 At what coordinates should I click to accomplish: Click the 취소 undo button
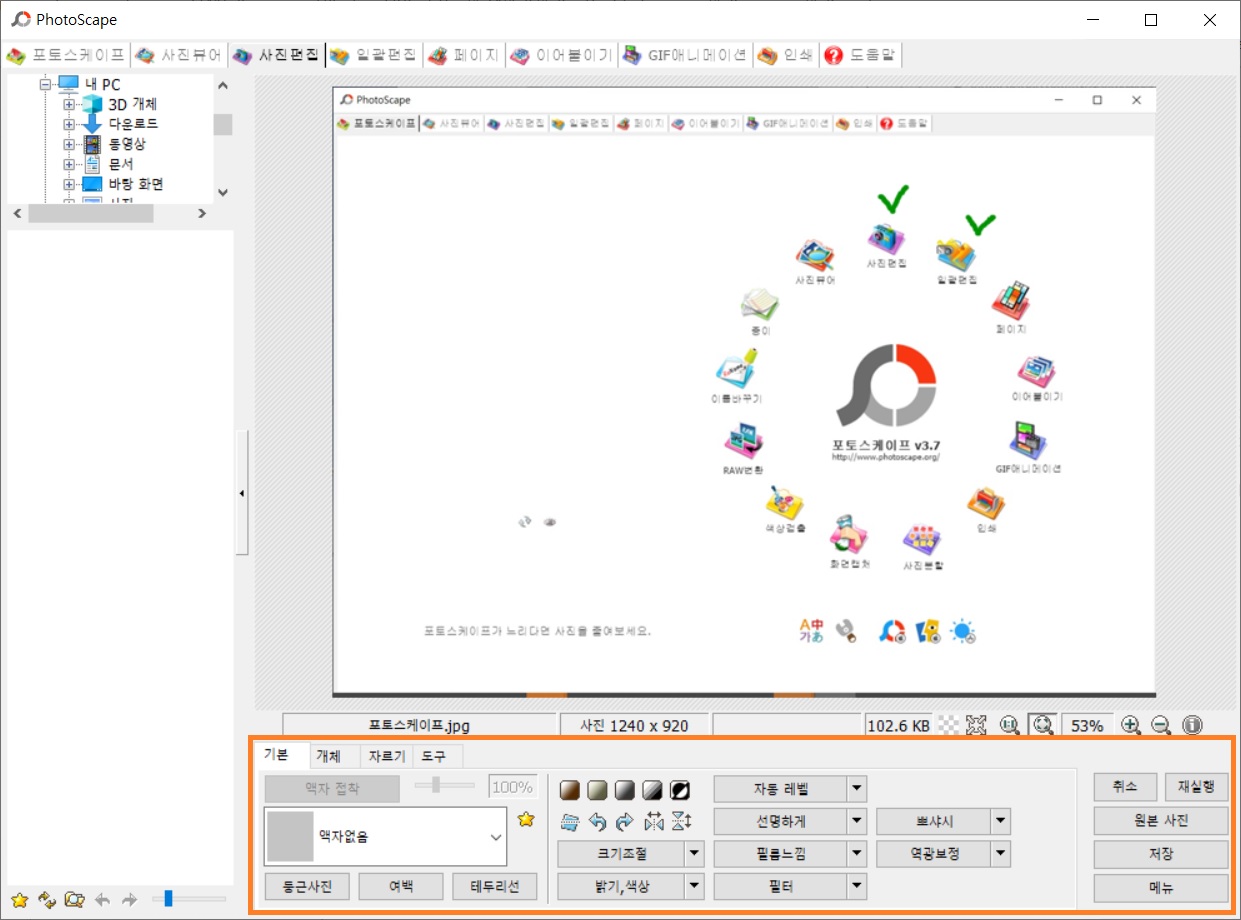tap(1125, 787)
